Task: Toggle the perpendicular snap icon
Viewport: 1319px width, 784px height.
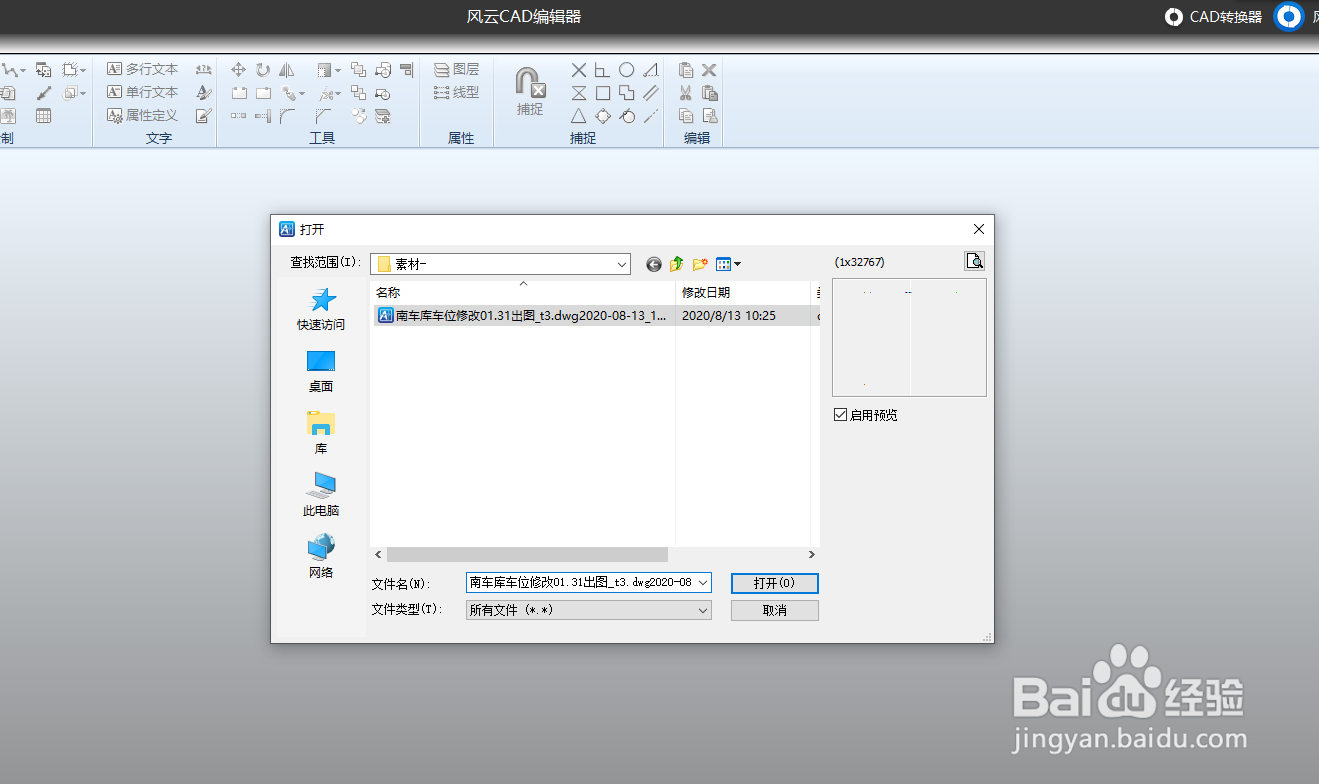Action: [x=603, y=70]
